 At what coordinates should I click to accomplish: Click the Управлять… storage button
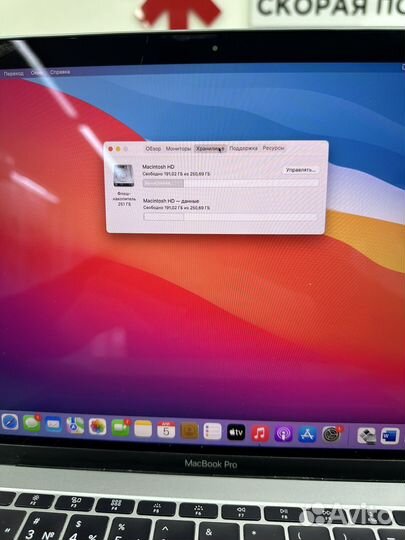click(x=301, y=170)
